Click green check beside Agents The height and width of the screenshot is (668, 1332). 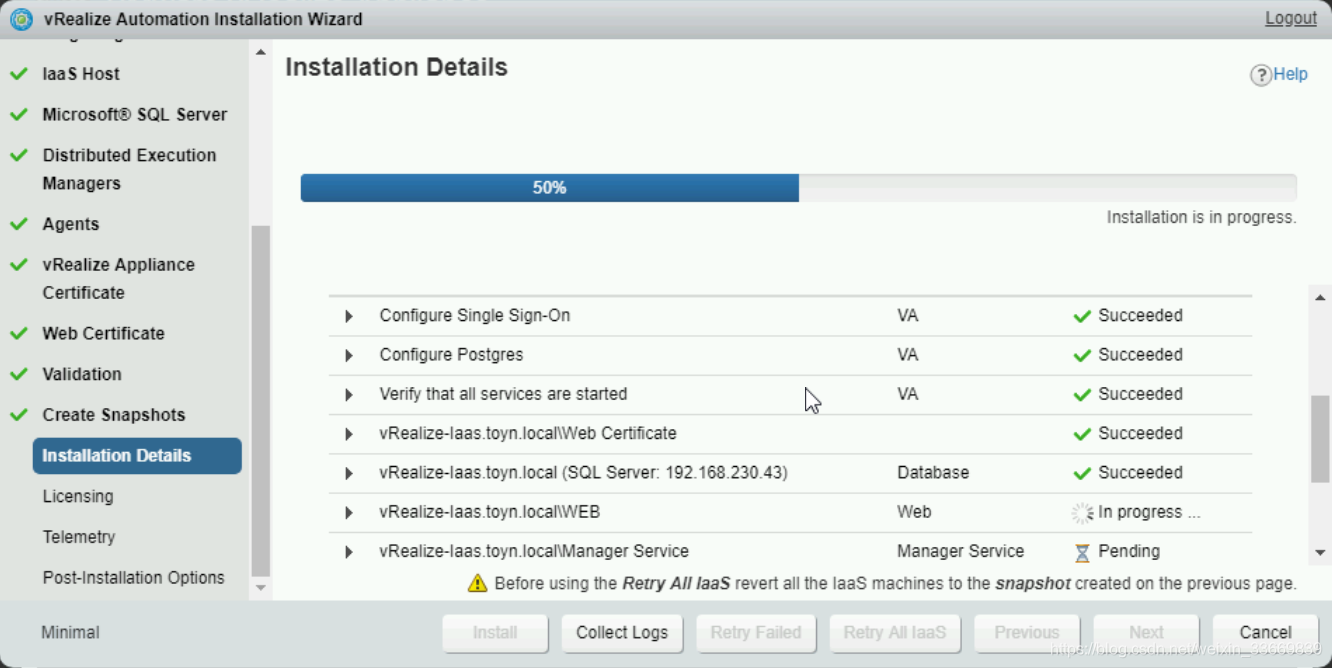point(19,225)
